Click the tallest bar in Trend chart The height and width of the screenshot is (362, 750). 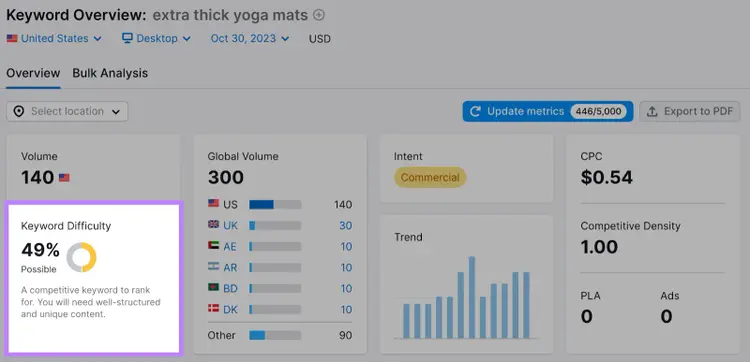(472, 297)
